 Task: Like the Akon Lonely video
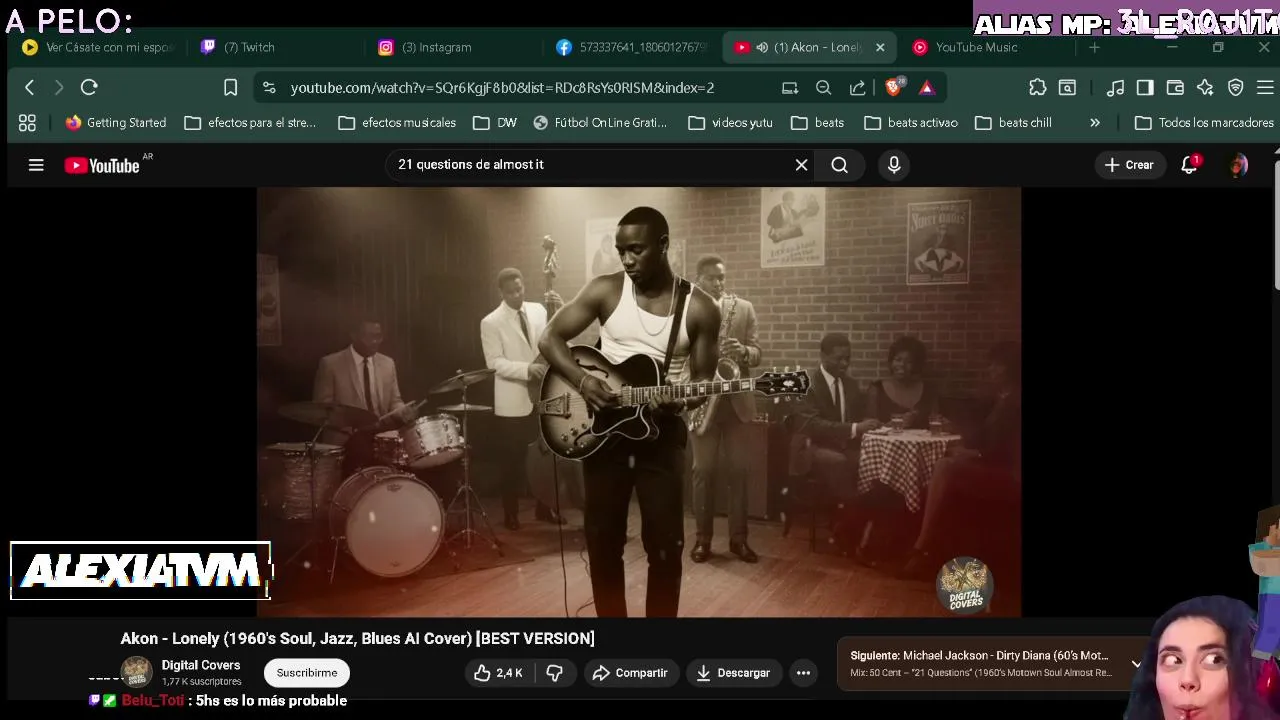pos(498,673)
